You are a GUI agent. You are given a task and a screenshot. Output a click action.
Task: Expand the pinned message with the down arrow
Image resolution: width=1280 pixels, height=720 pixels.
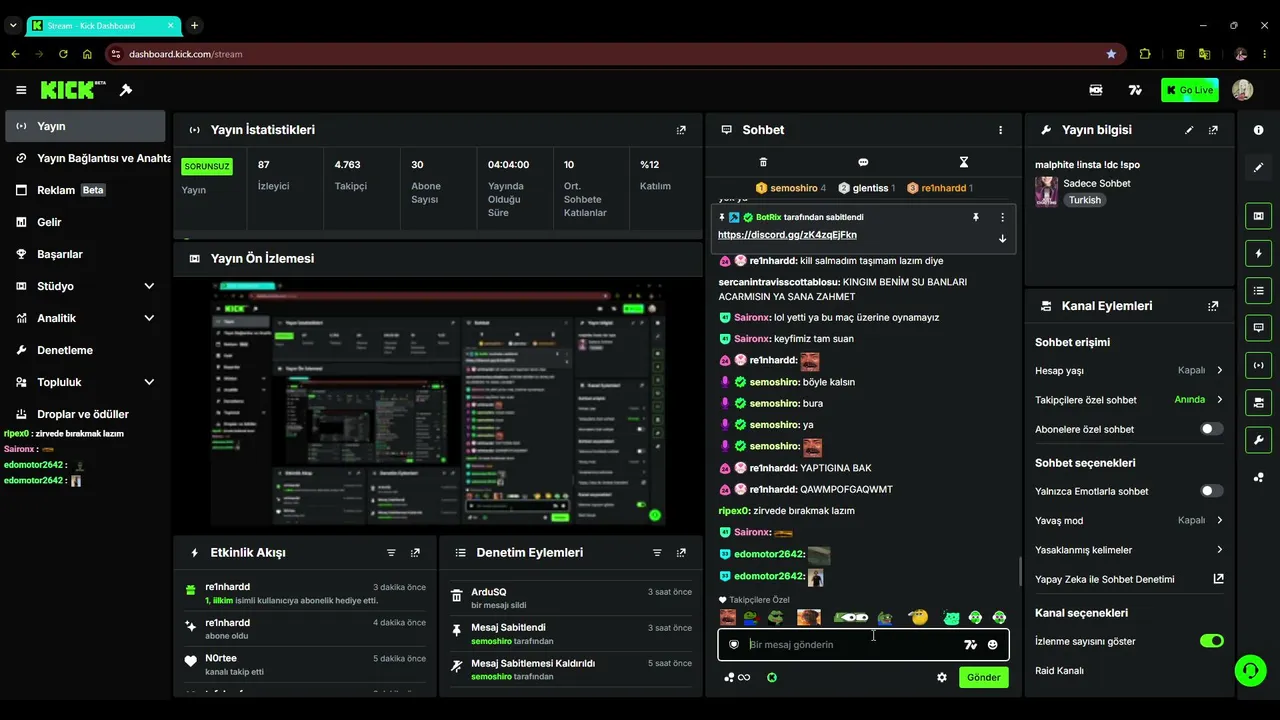(x=1002, y=238)
